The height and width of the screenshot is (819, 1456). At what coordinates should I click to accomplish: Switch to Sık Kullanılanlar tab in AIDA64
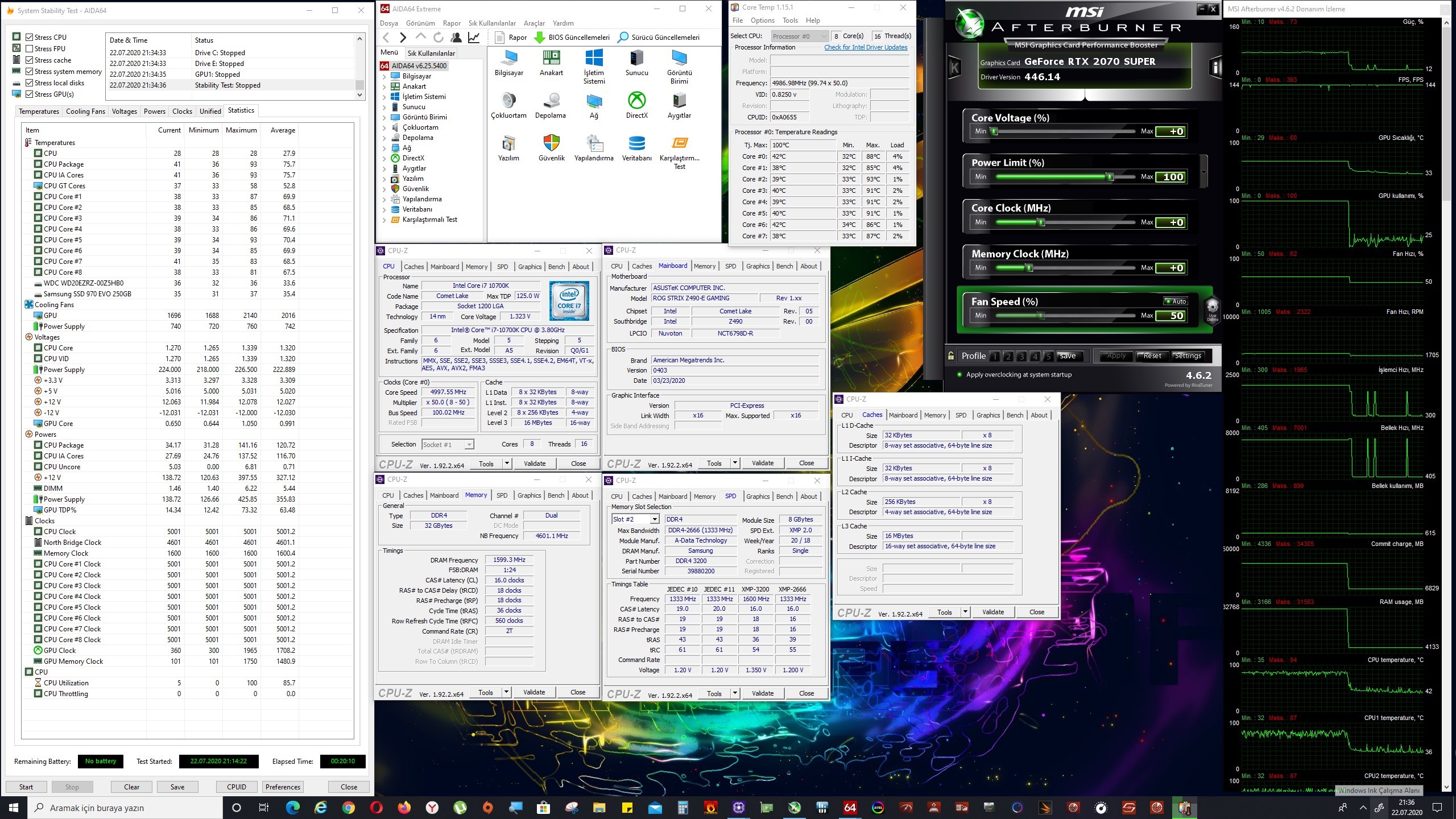pos(431,53)
